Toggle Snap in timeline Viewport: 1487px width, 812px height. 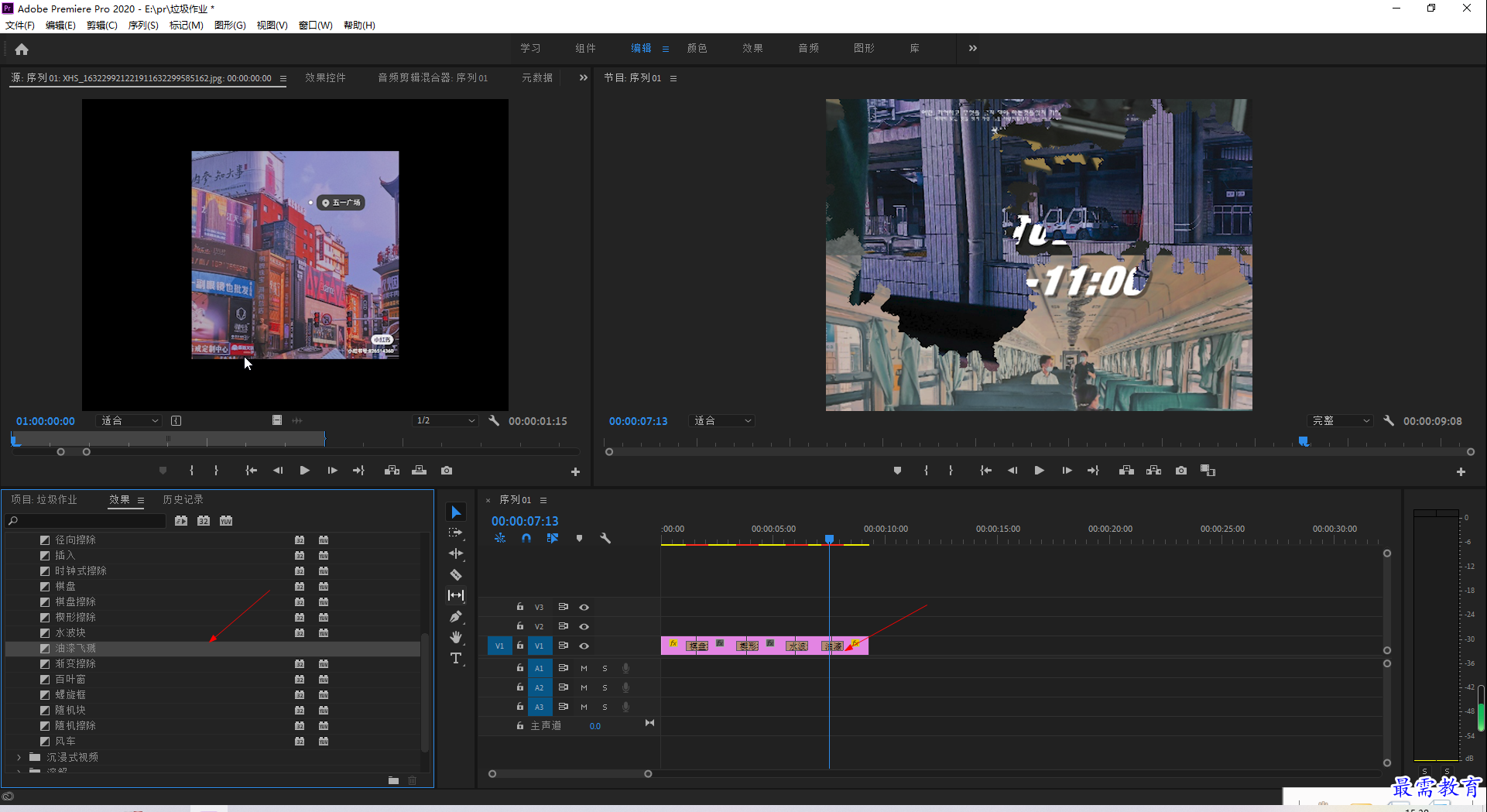coord(526,538)
